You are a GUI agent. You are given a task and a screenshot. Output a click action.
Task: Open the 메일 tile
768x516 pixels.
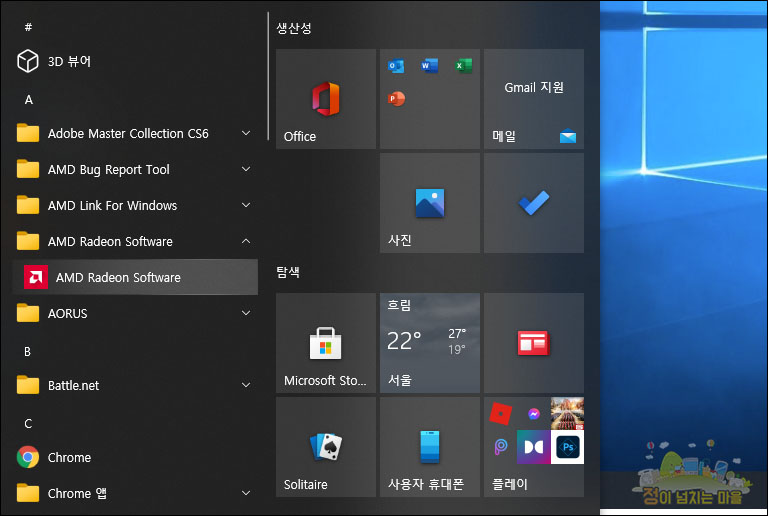point(534,99)
